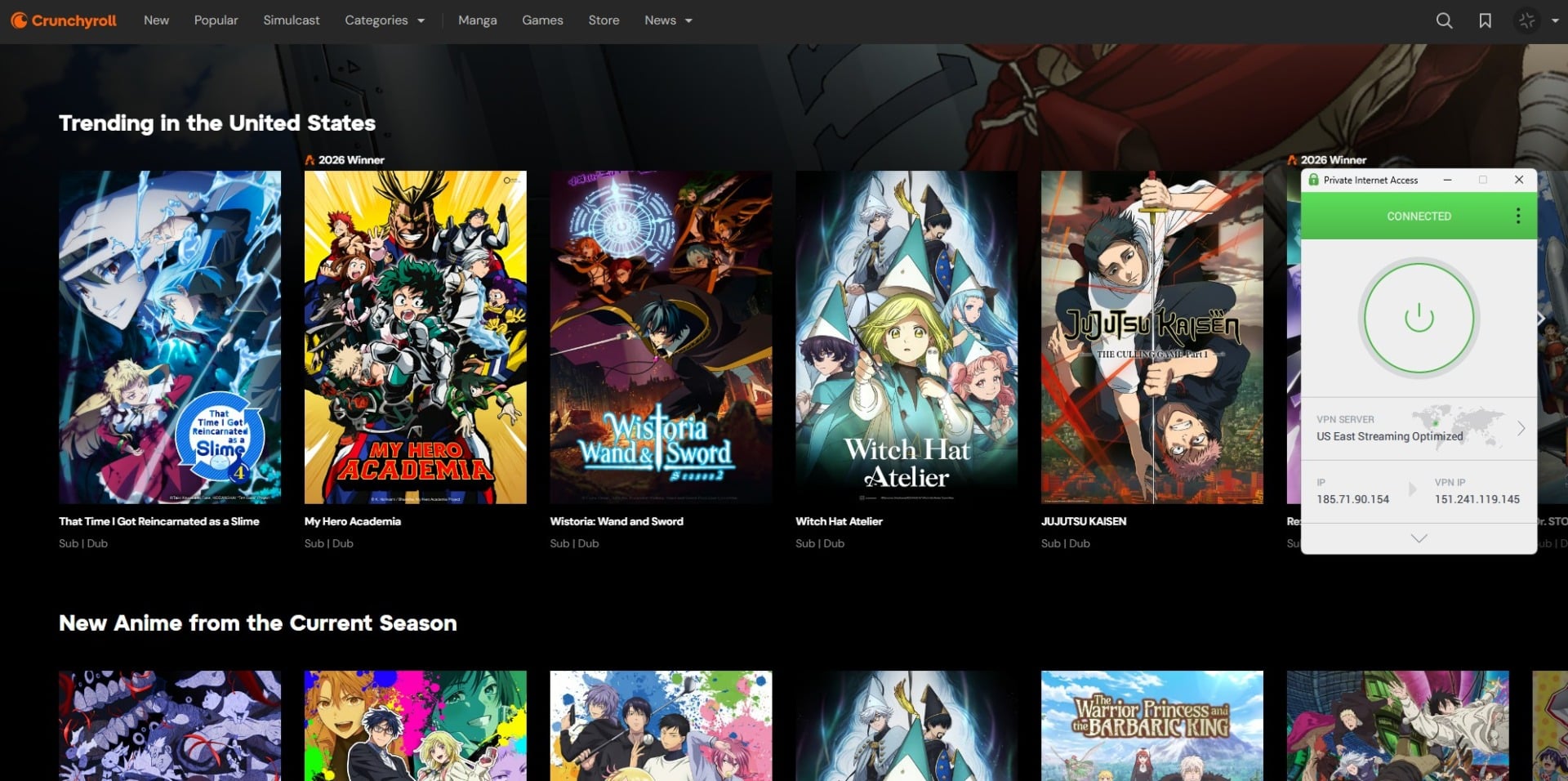
Task: Click the JUJUTSU KAISEN title link
Action: (1084, 521)
